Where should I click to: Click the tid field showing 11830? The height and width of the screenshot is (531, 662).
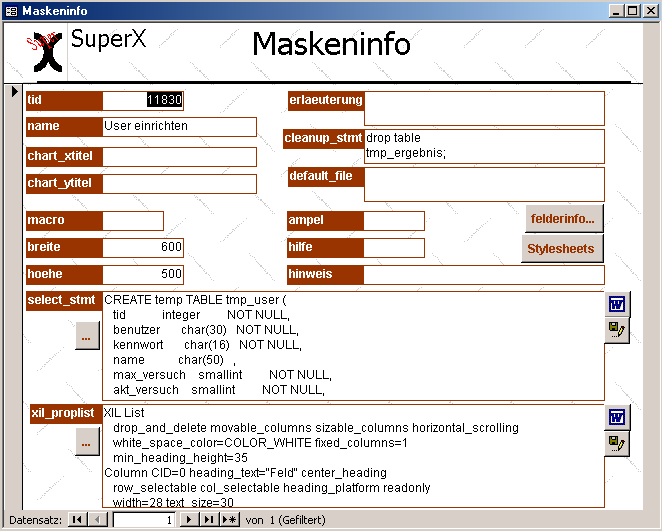(143, 100)
